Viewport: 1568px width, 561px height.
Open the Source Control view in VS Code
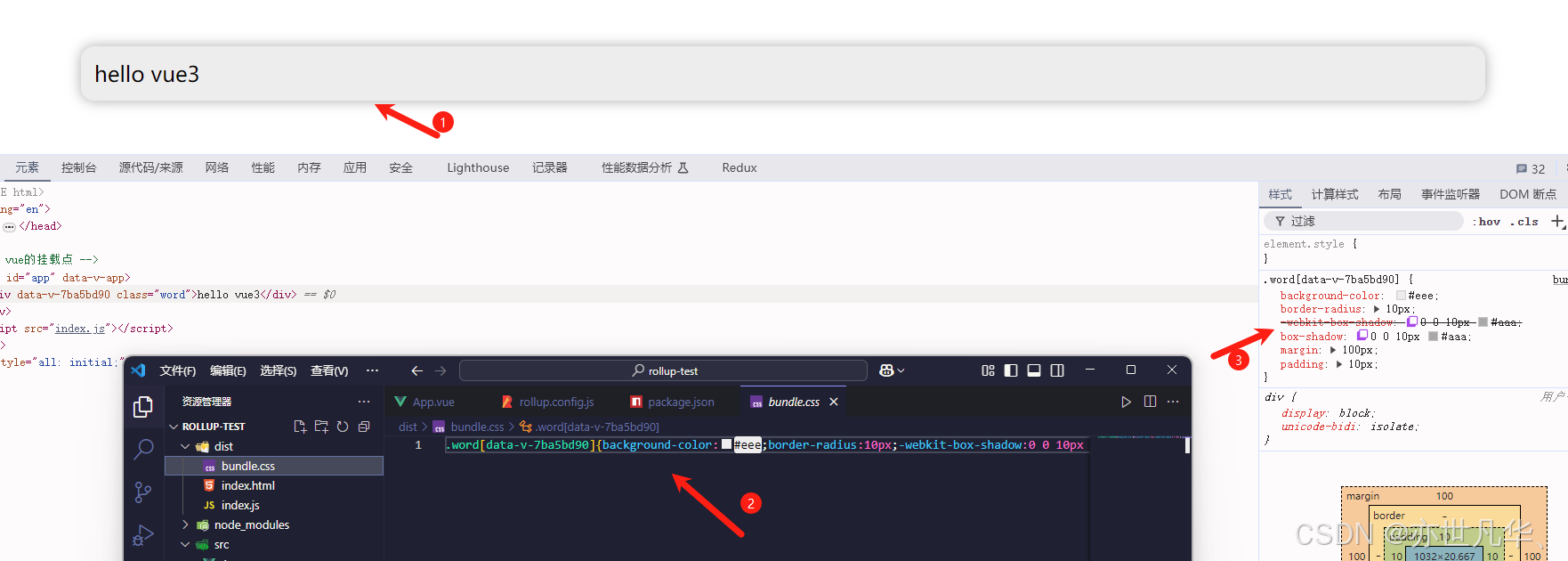pyautogui.click(x=143, y=492)
